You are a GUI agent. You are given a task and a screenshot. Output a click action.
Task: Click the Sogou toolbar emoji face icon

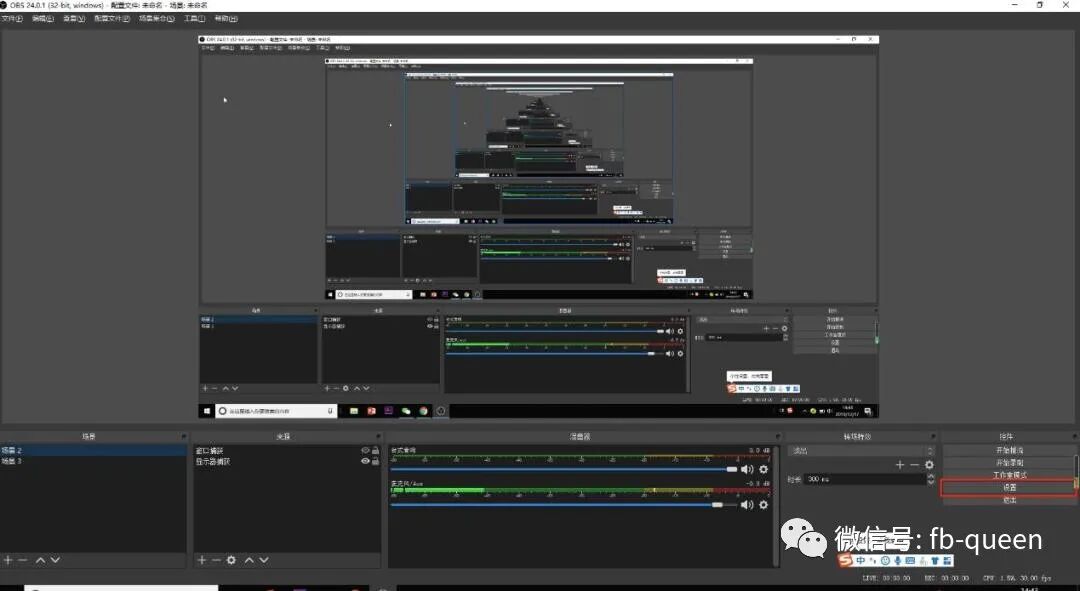coord(885,561)
